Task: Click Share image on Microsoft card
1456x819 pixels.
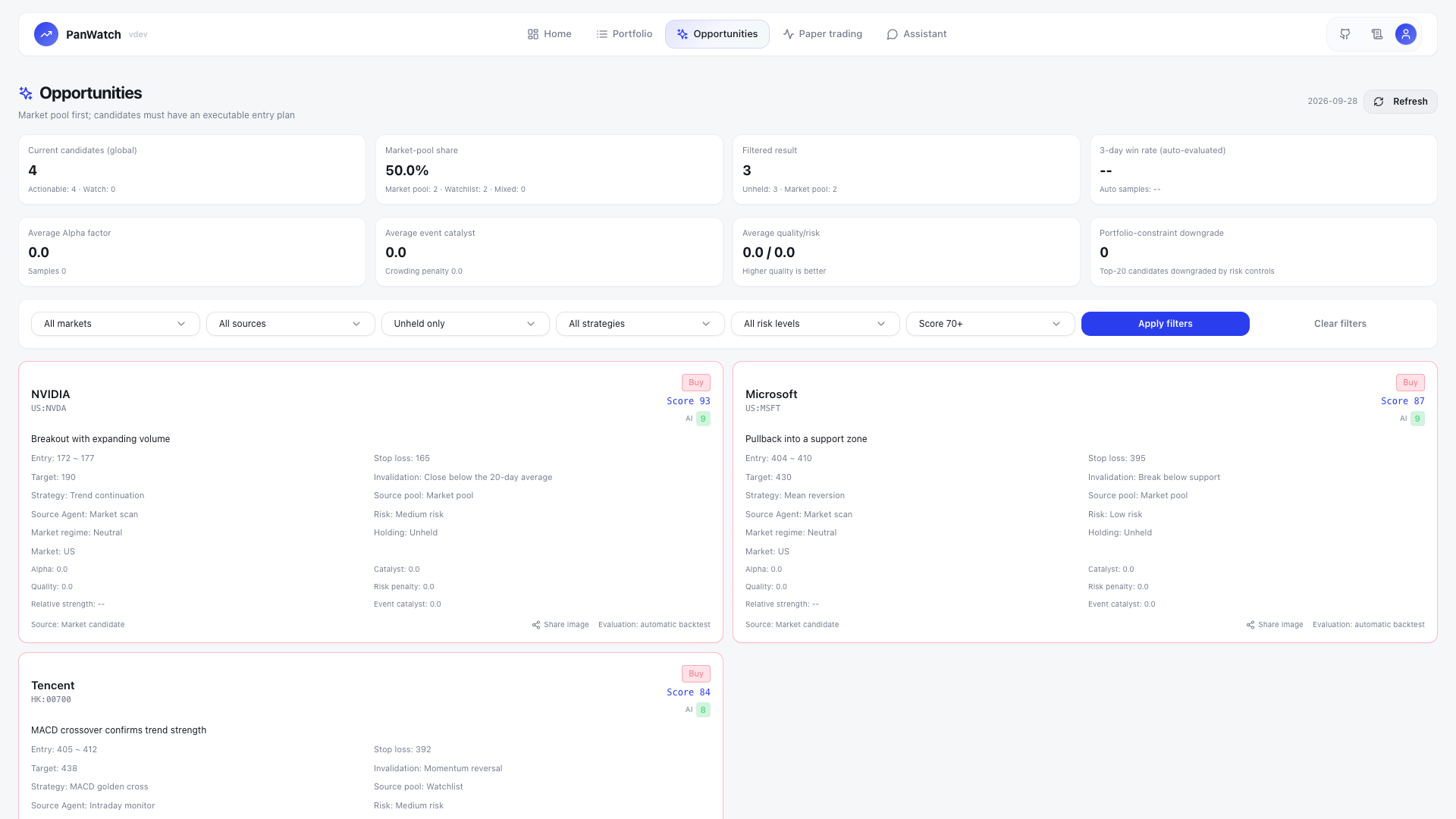Action: click(1275, 625)
